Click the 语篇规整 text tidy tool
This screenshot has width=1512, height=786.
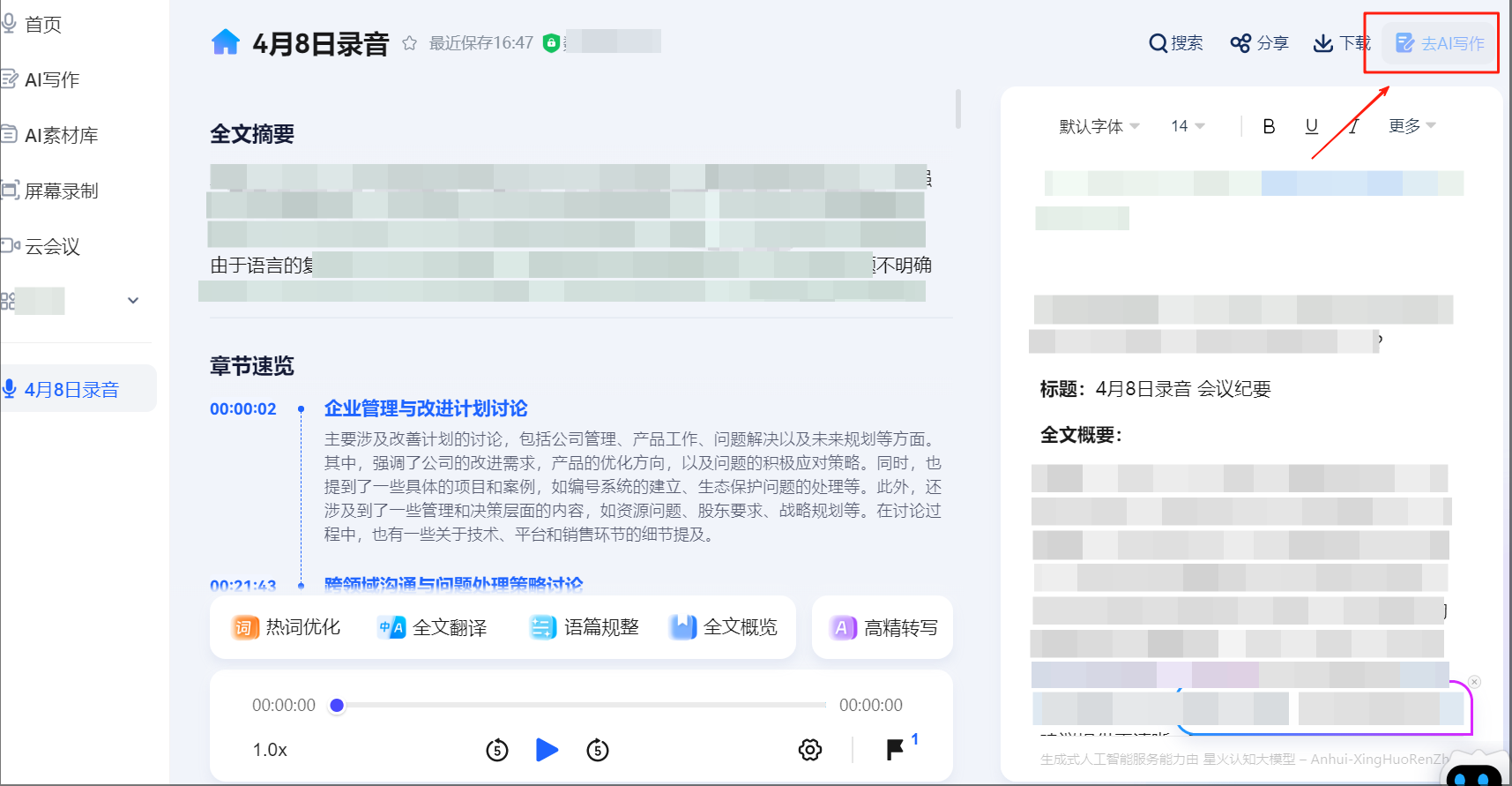(584, 627)
